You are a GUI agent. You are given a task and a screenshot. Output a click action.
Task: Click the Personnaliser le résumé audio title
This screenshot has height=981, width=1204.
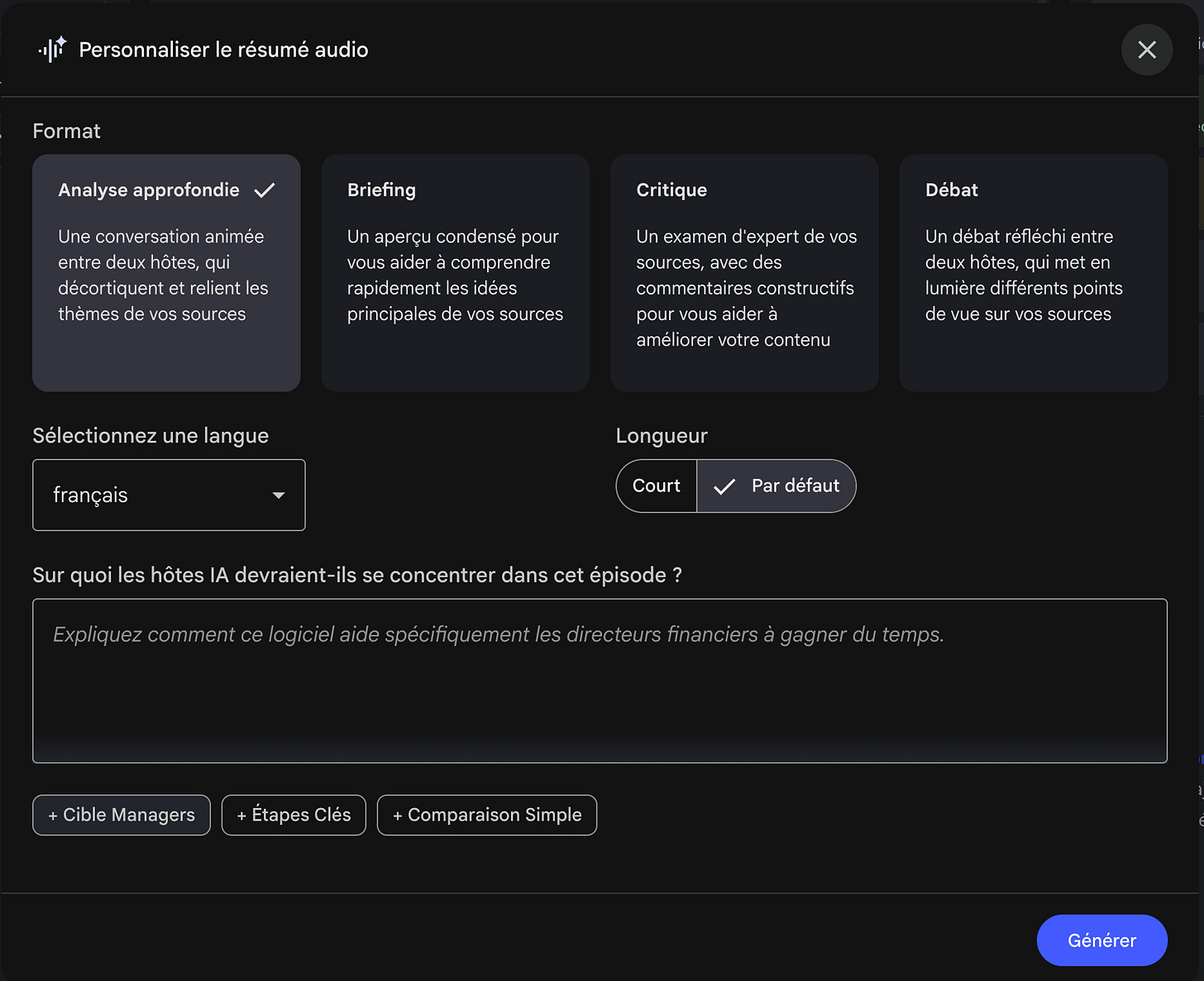coord(223,50)
